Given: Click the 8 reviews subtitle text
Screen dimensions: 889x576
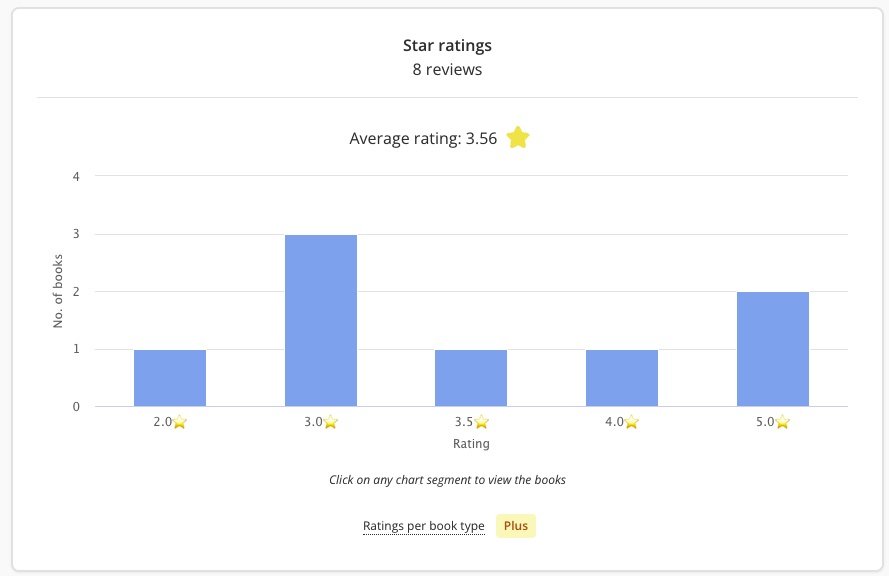Looking at the screenshot, I should coord(447,70).
